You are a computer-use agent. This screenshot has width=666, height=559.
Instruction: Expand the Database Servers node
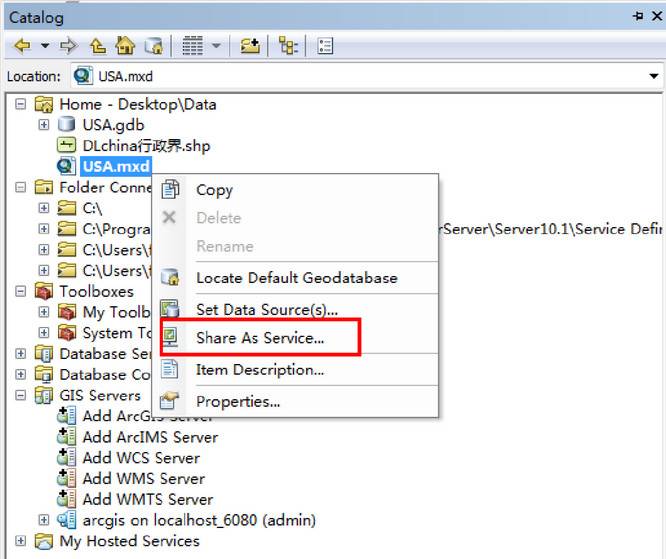20,353
